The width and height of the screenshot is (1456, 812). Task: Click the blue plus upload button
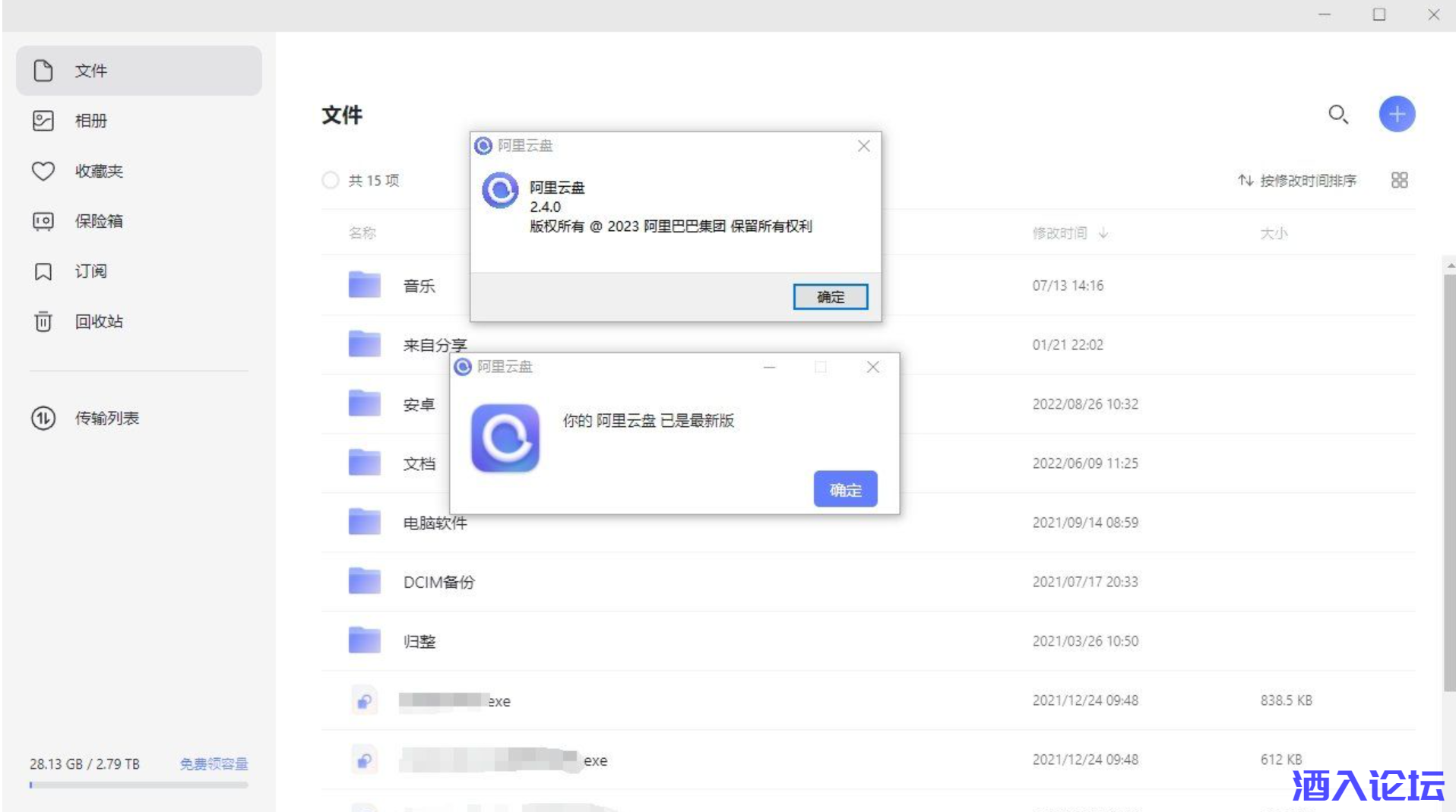pyautogui.click(x=1397, y=114)
